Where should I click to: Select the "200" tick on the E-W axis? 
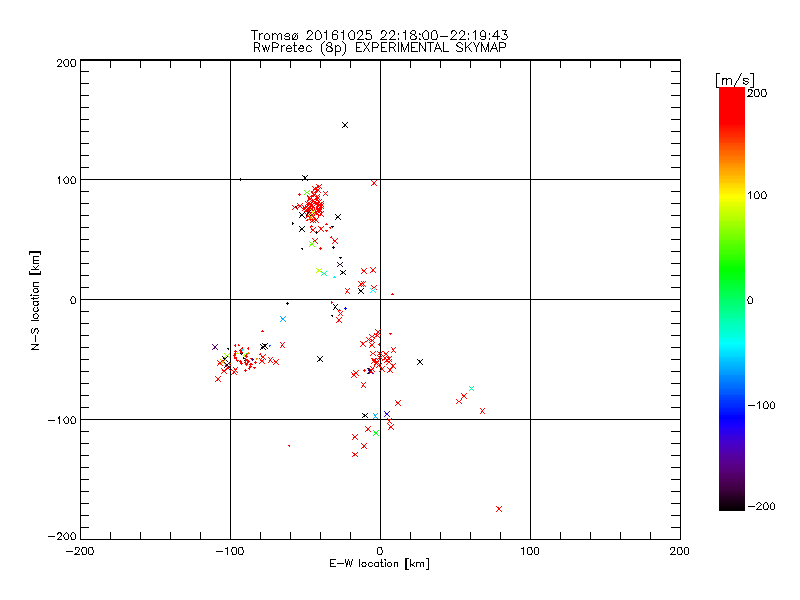pyautogui.click(x=680, y=551)
